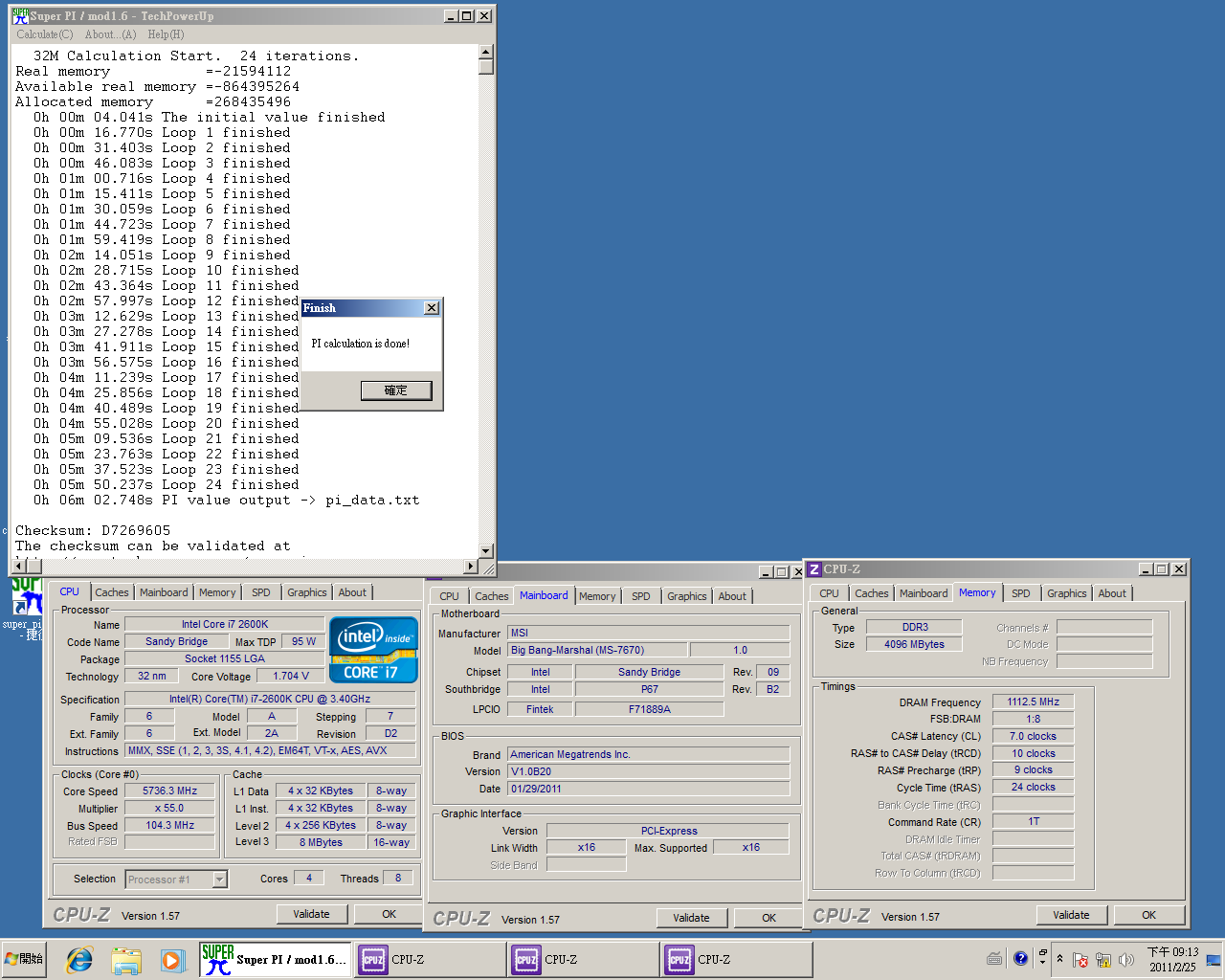Select CPU tab in right CPU-Z window
Image resolution: width=1225 pixels, height=980 pixels.
[829, 593]
